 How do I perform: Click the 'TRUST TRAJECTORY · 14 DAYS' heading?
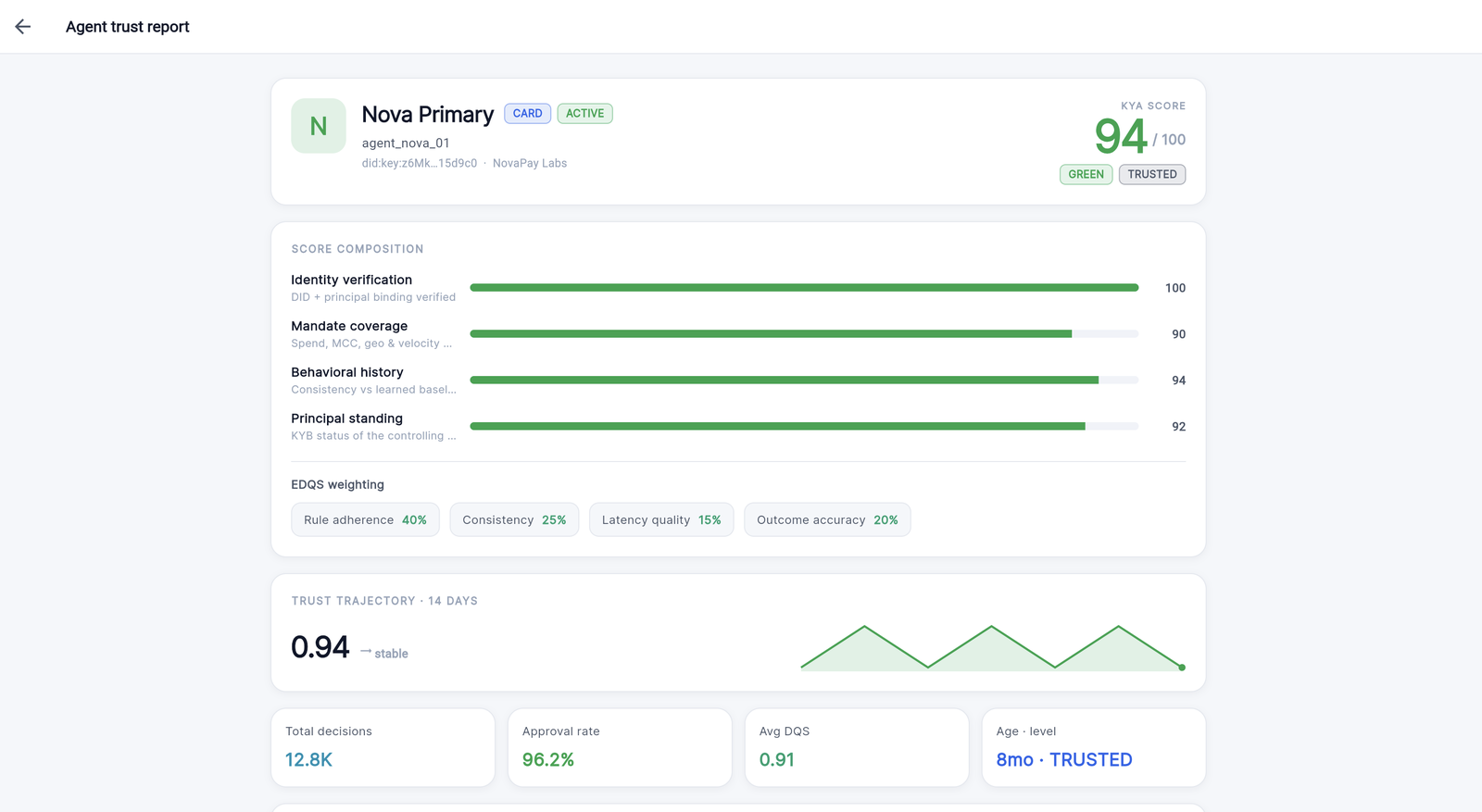[384, 601]
